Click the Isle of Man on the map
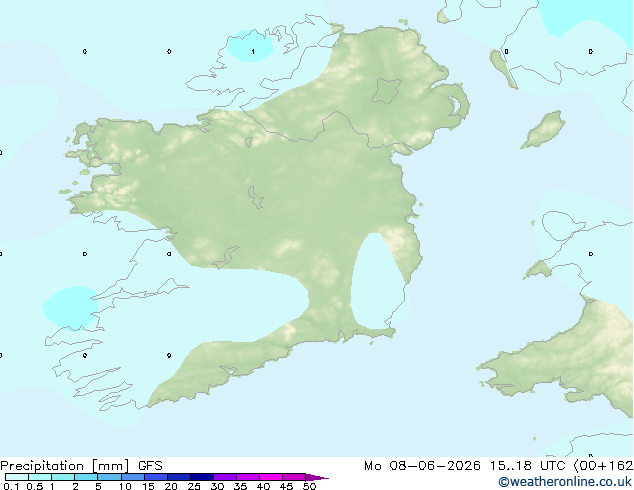Image resolution: width=634 pixels, height=490 pixels. pos(543,130)
